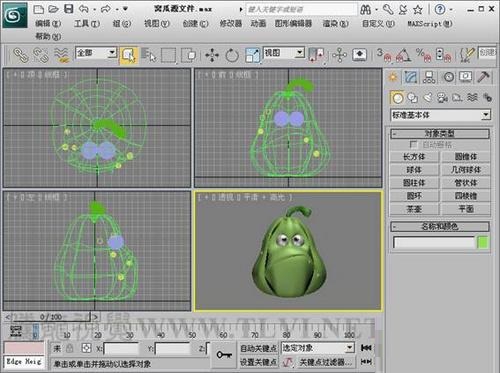Open the 视图 reference coordinate dropdown

pos(300,52)
